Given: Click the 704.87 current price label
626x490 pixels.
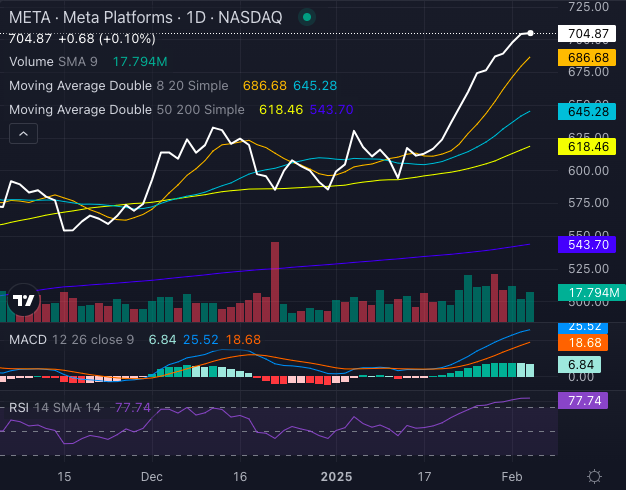Looking at the screenshot, I should 587,34.
